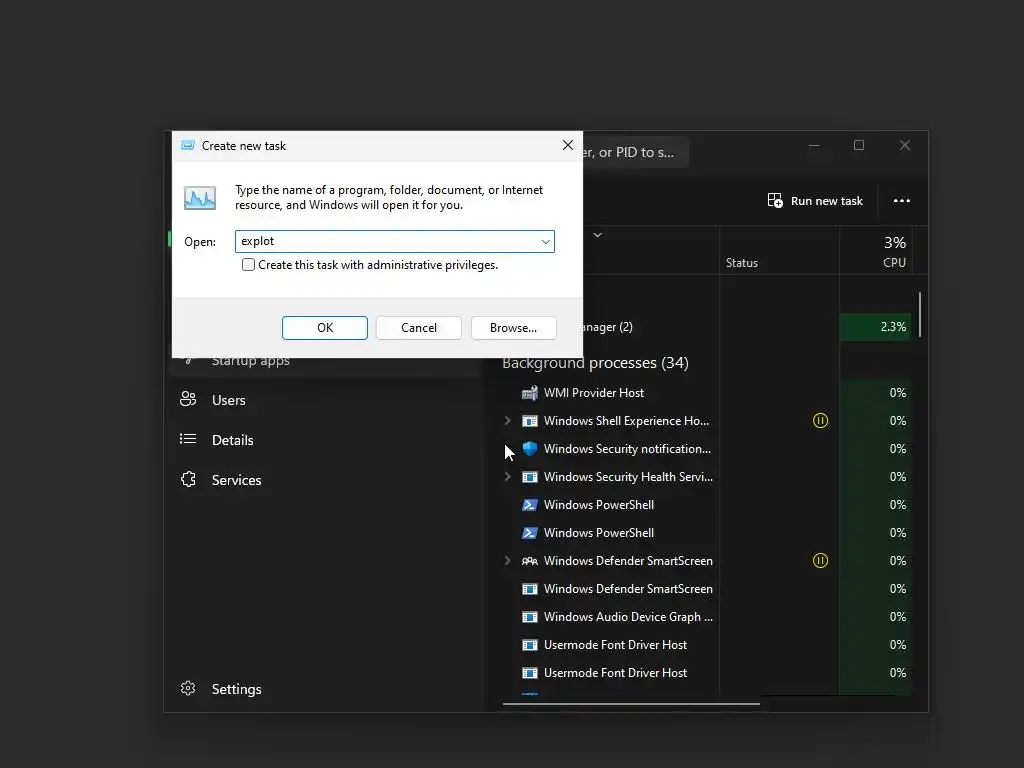
Task: Click the Settings gear icon
Action: click(188, 688)
